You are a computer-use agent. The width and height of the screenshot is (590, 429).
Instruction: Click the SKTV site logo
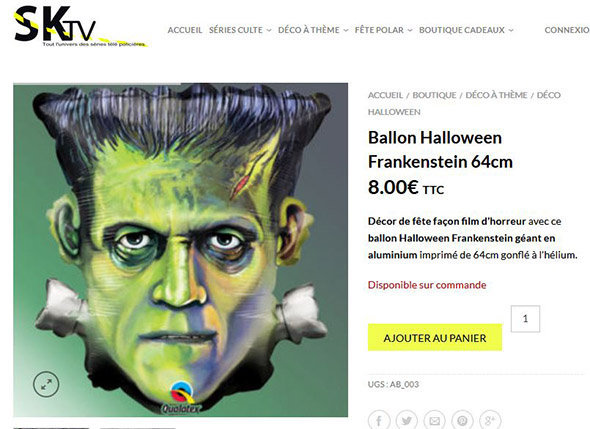80,26
